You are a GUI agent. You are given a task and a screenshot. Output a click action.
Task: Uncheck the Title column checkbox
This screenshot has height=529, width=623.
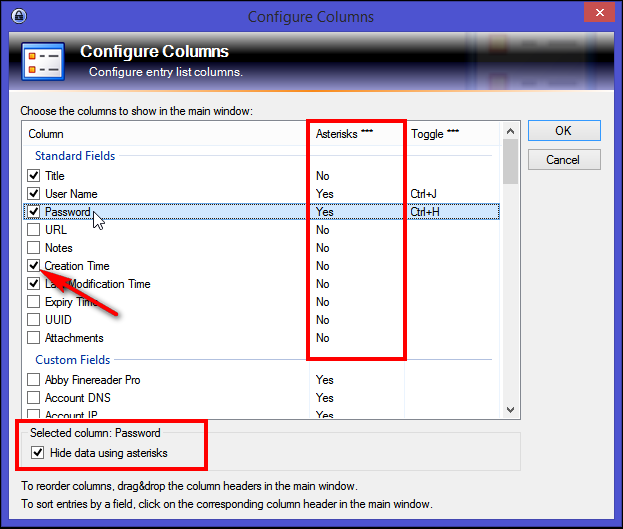pos(34,175)
